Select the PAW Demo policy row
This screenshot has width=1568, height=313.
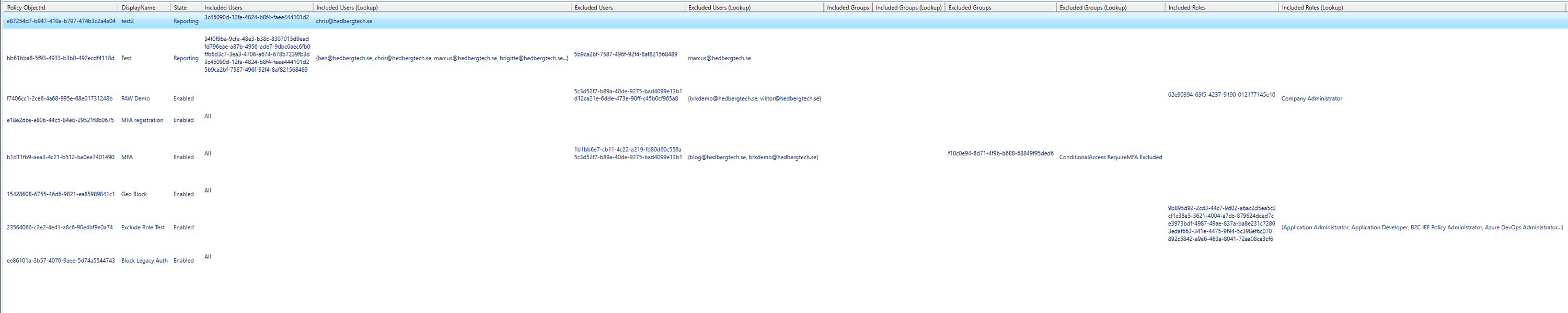coord(135,99)
